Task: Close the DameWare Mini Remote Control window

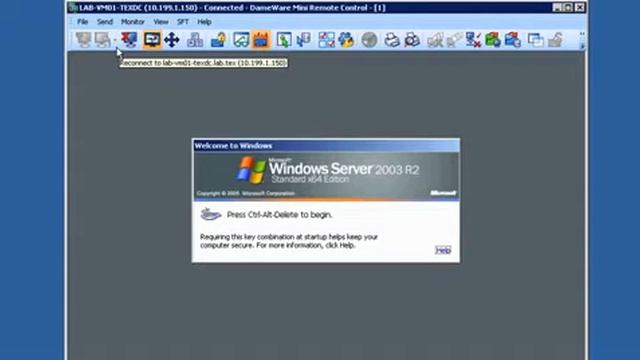Action: coord(580,7)
